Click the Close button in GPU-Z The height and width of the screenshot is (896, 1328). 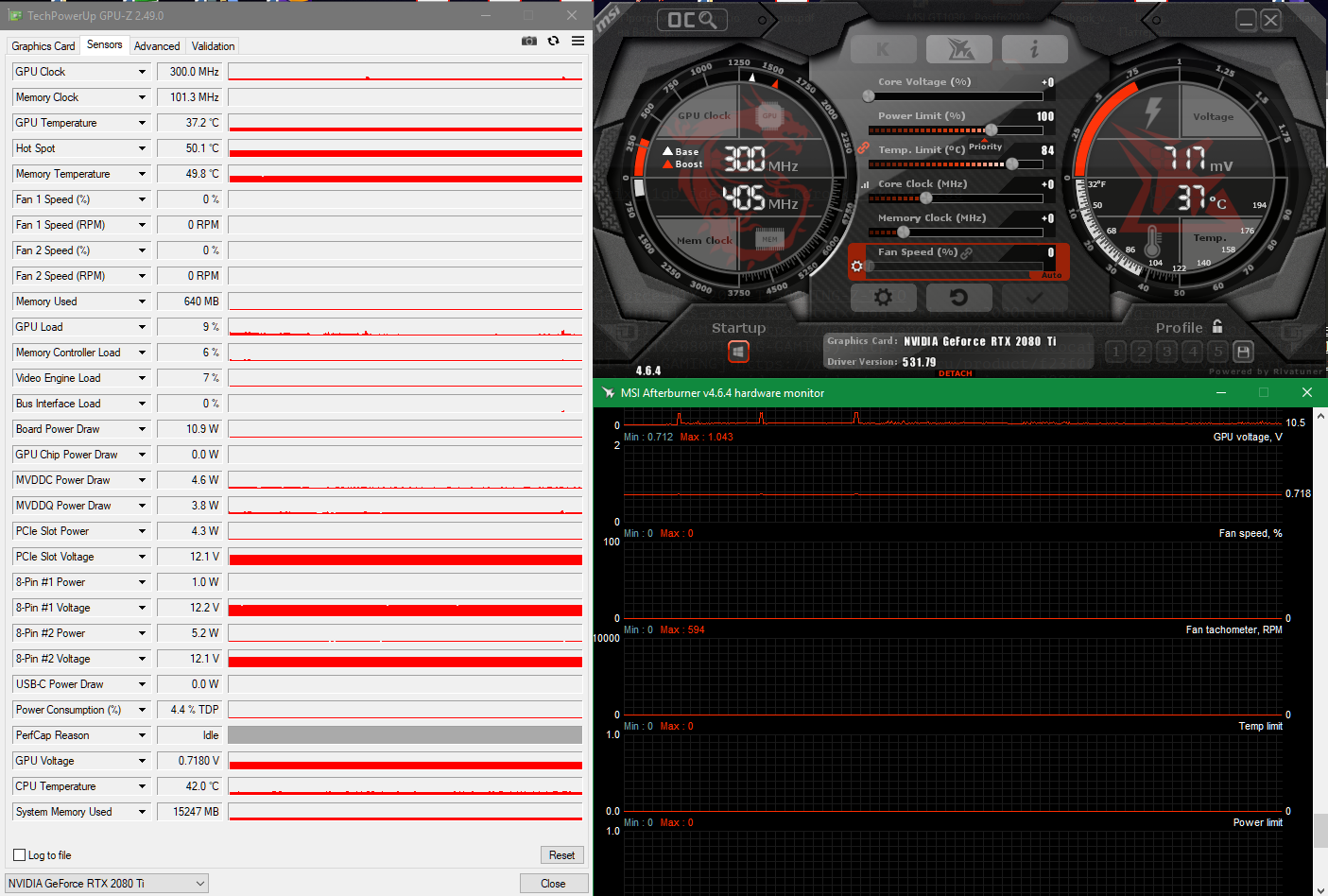coord(553,884)
